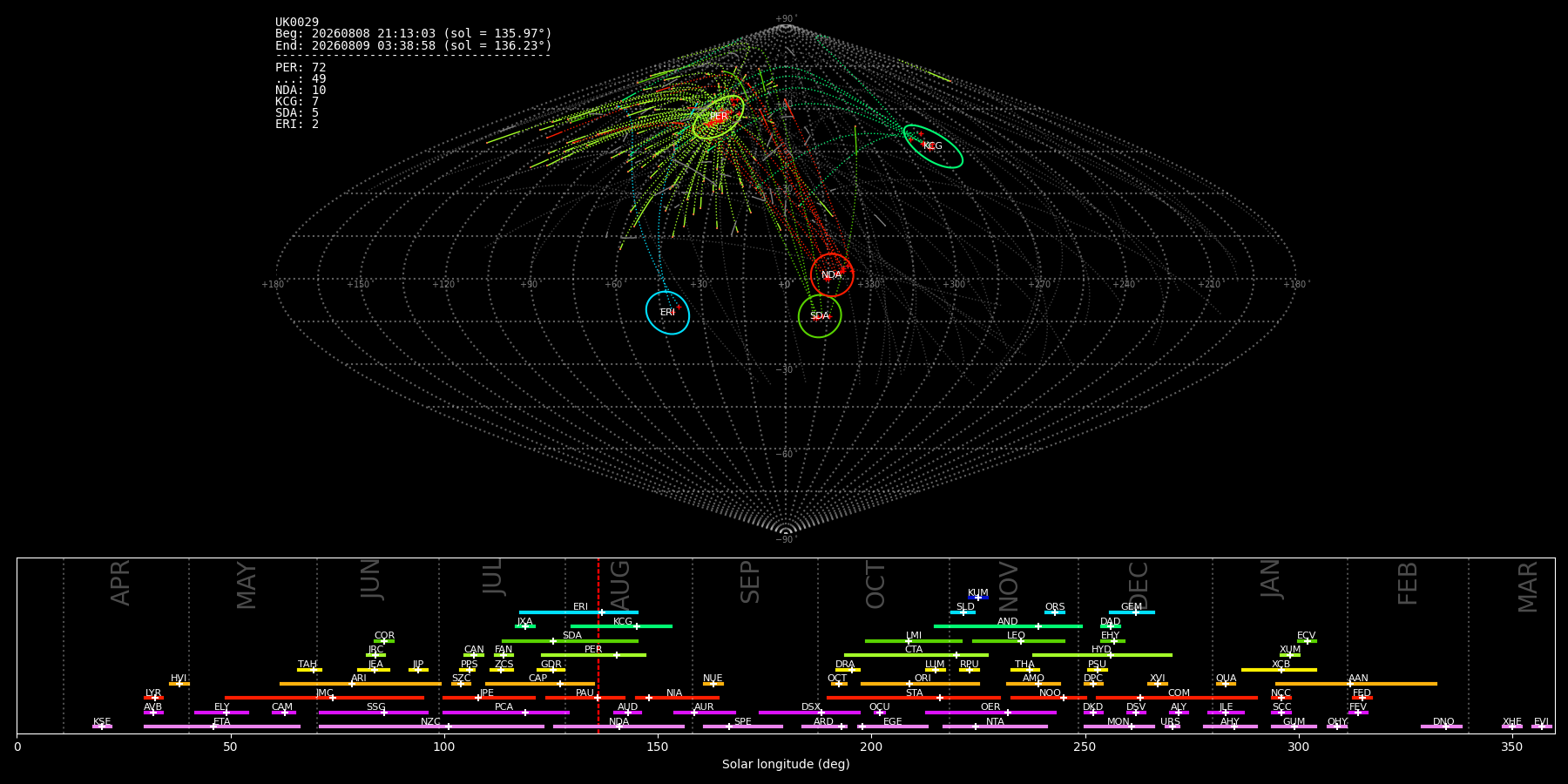The height and width of the screenshot is (784, 1568).
Task: Click the XCB shower bar in the timeline
Action: (1279, 670)
